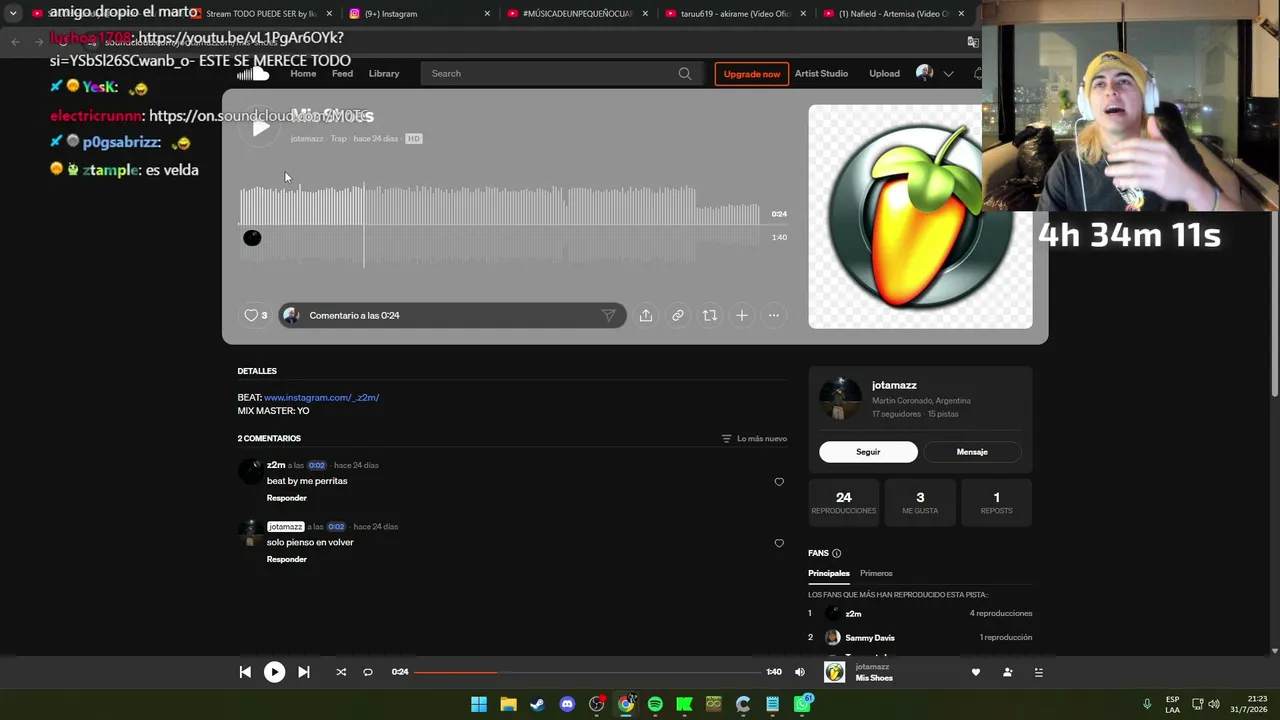Click the magnifier search icon
Image resolution: width=1280 pixels, height=720 pixels.
point(685,73)
